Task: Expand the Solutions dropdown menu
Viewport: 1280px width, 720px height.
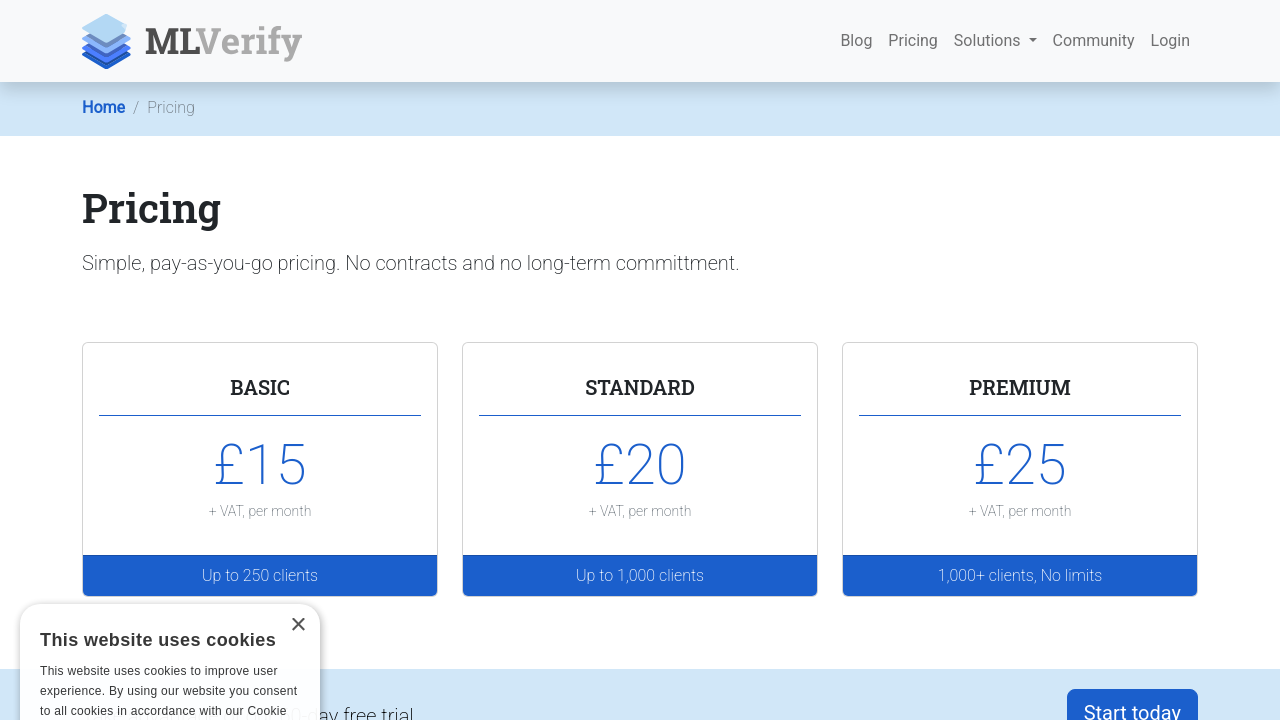Action: 994,41
